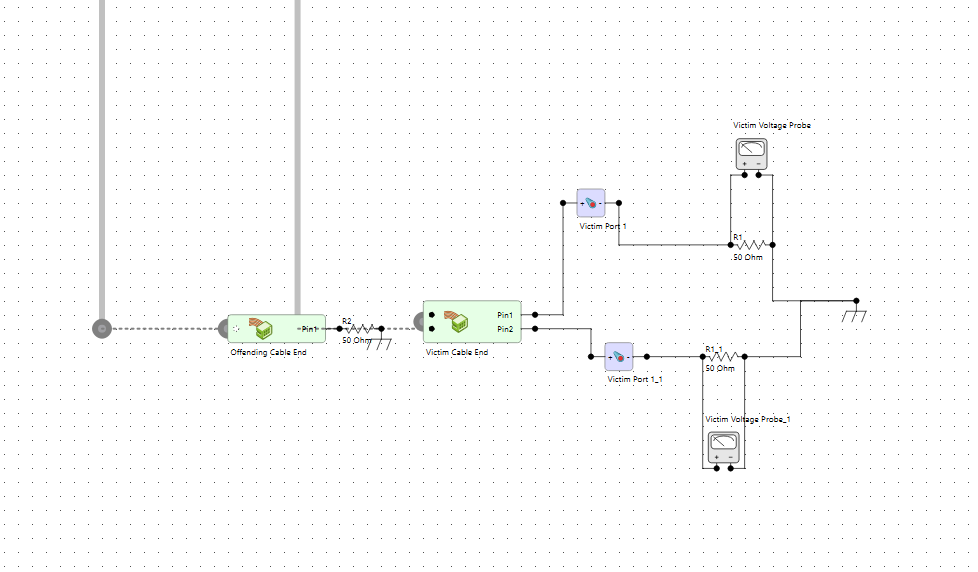Image resolution: width=978 pixels, height=572 pixels.
Task: Click the Victim Voltage Probe_1 label
Action: point(747,419)
